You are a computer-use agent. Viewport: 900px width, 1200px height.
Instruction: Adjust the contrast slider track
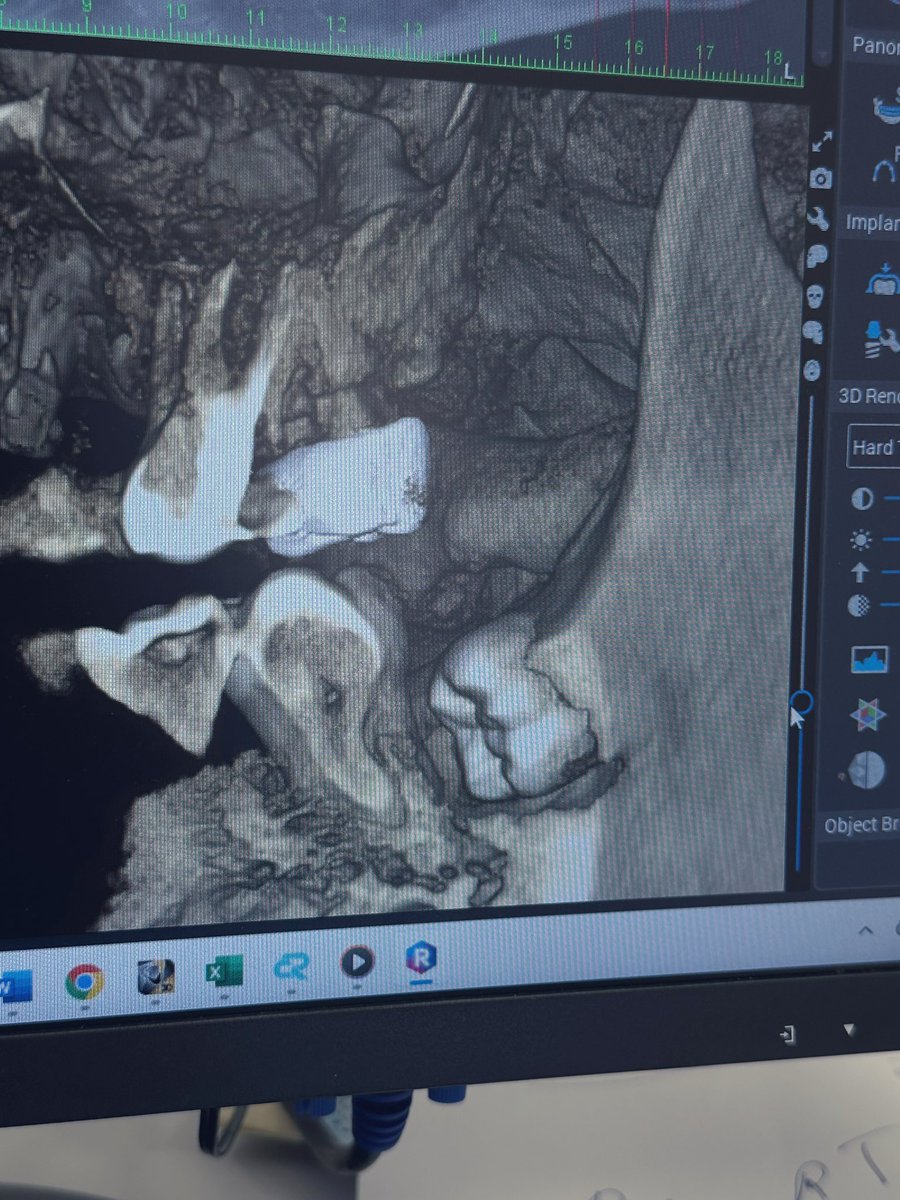[890, 498]
